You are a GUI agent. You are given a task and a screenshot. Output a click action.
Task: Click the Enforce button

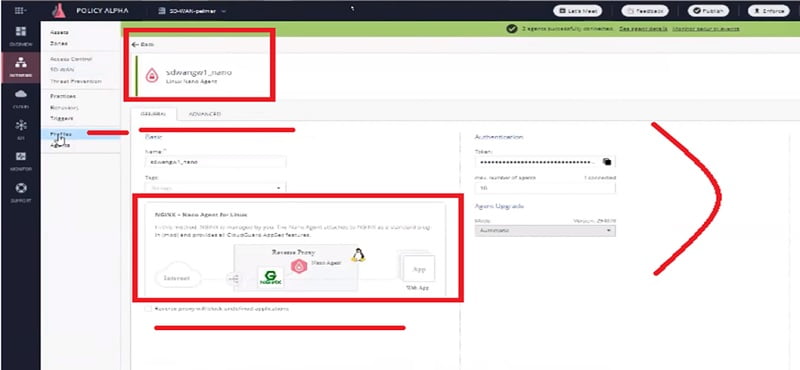click(x=768, y=11)
